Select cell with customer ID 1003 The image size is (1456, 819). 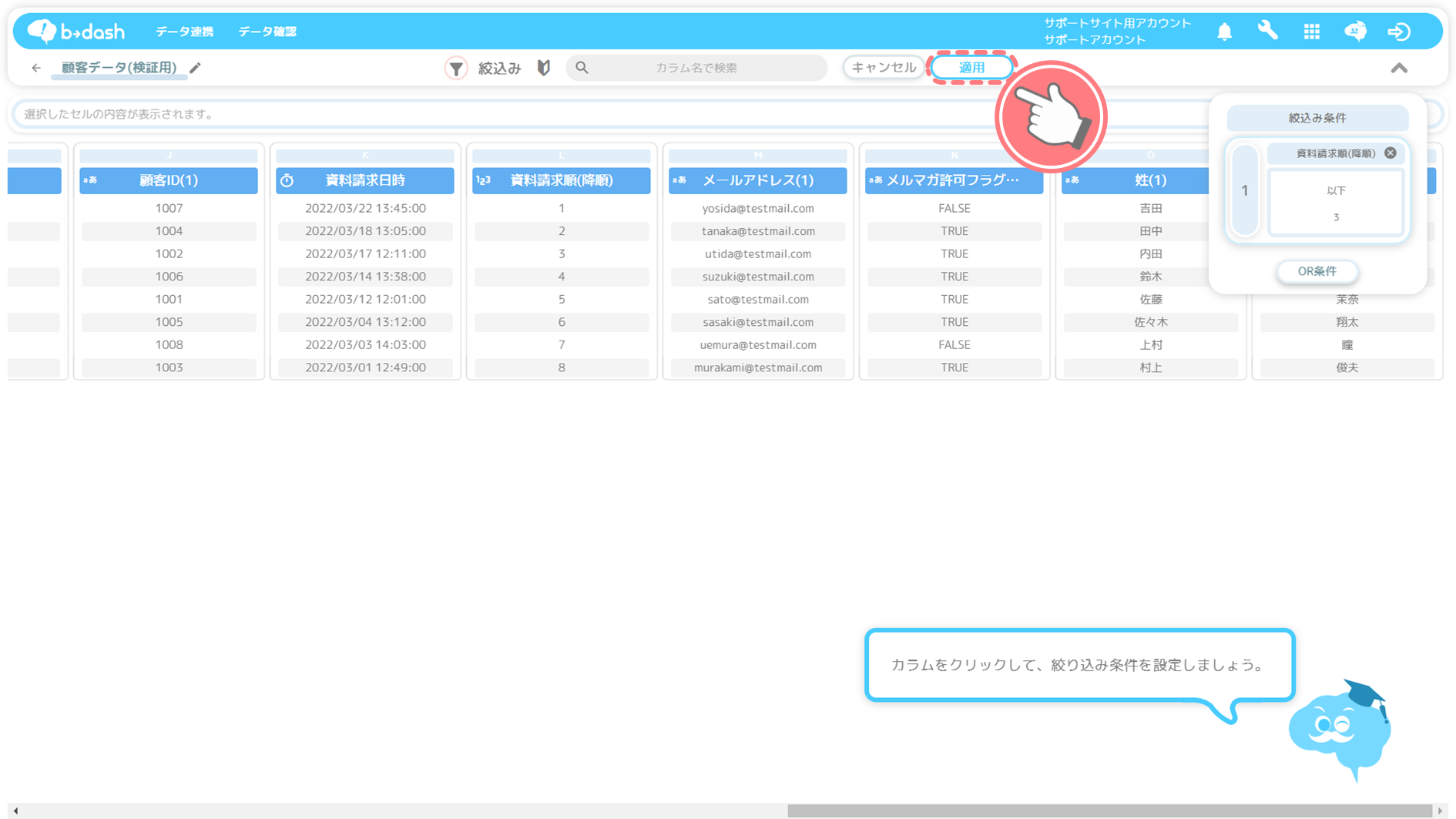click(x=169, y=368)
